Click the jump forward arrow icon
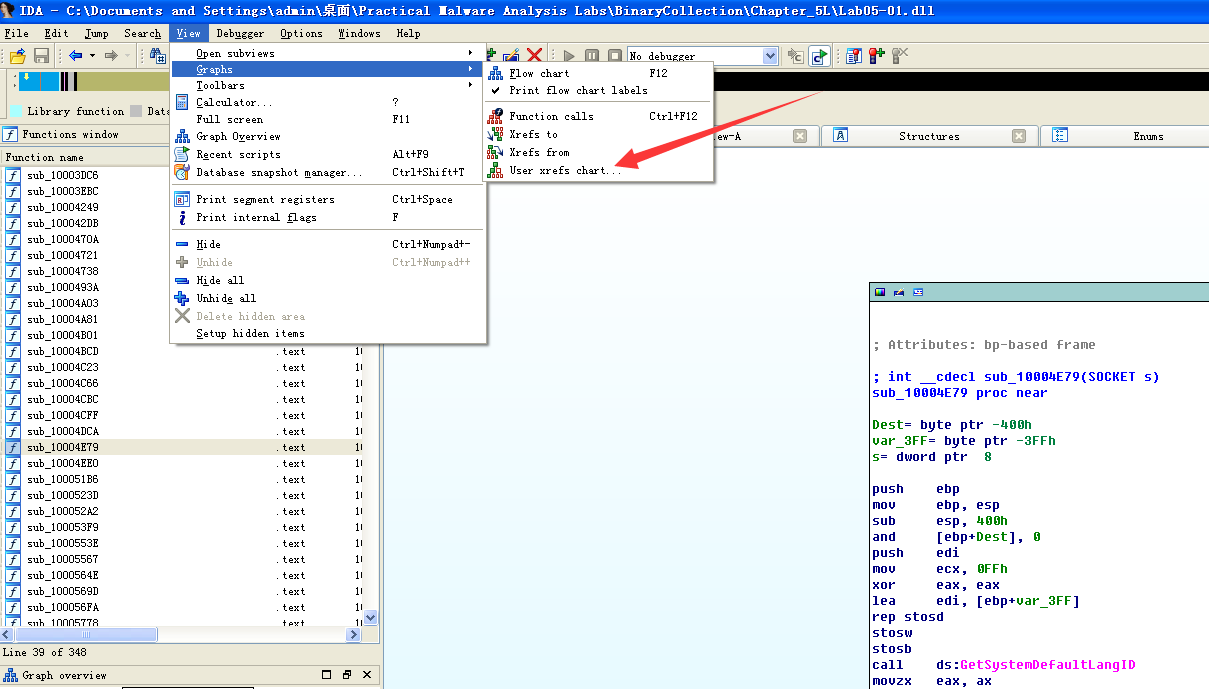 click(111, 56)
